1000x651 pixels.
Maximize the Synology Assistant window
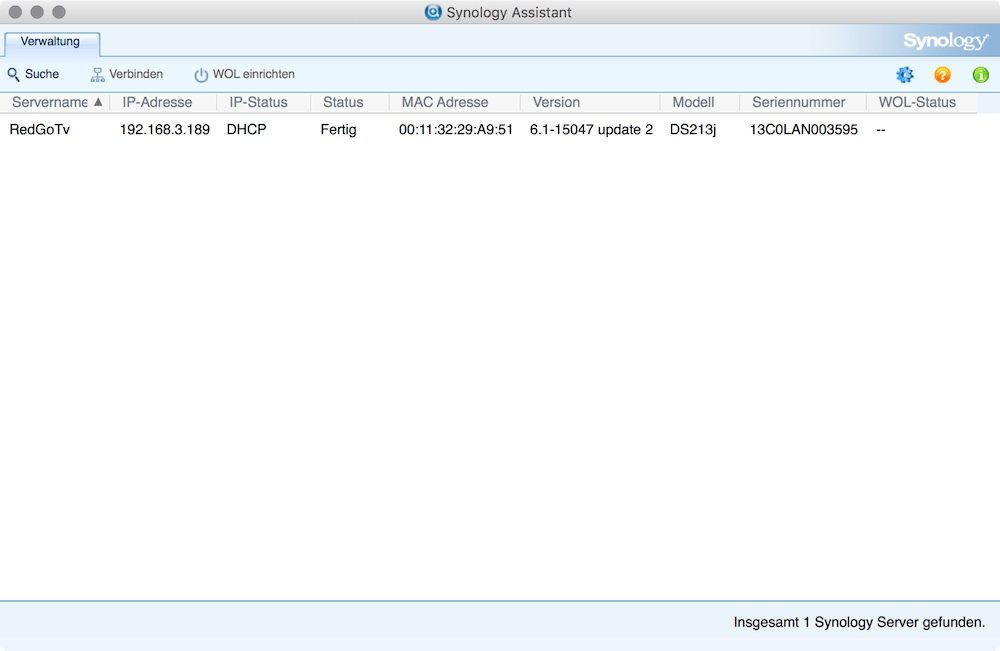pyautogui.click(x=59, y=12)
